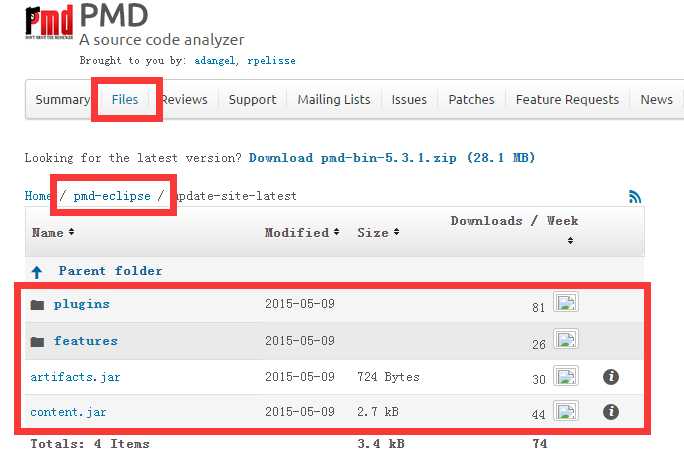The width and height of the screenshot is (684, 470).
Task: Click the 44 downloads value for content.jar
Action: [x=539, y=415]
